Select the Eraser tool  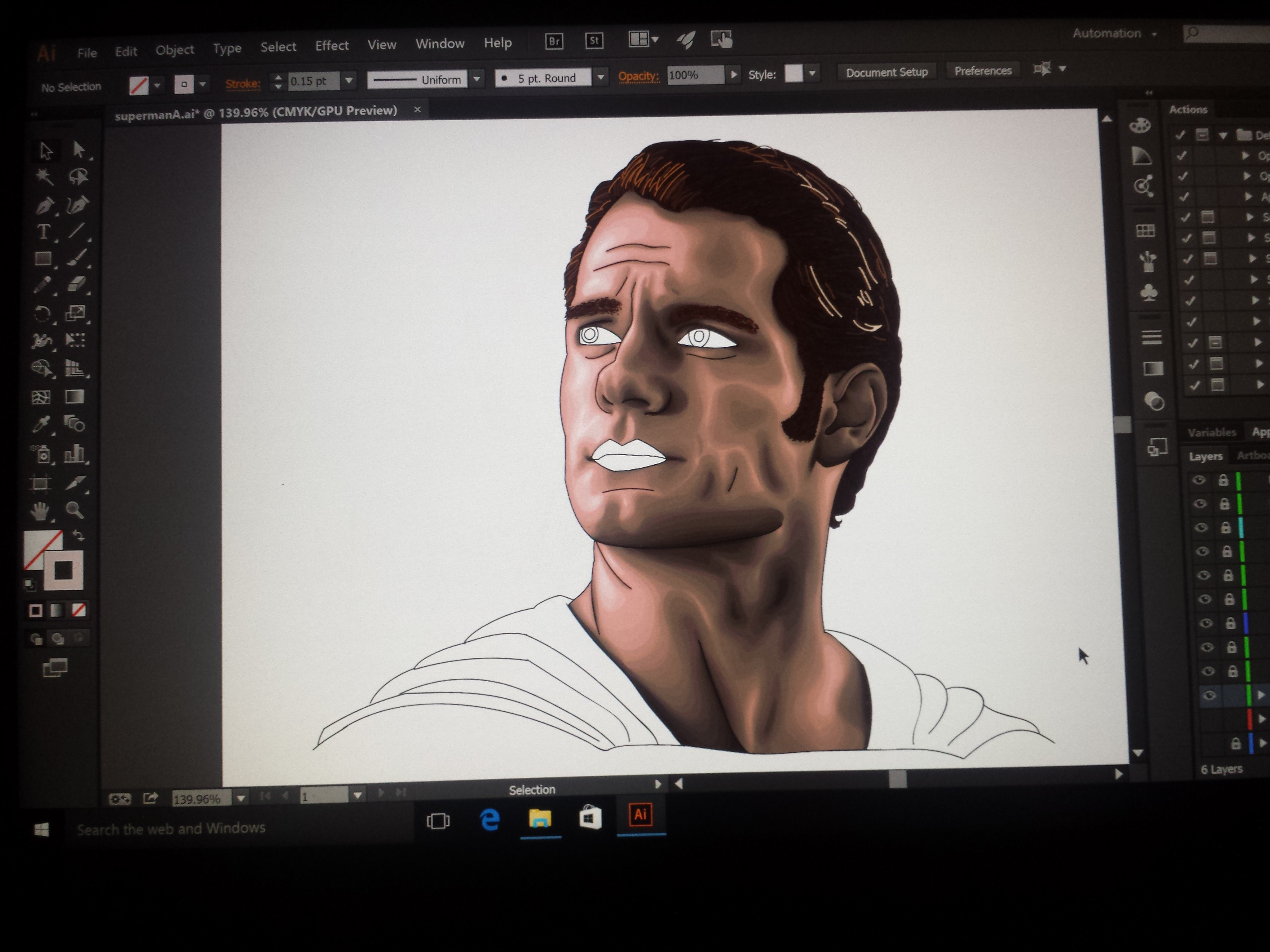pyautogui.click(x=76, y=284)
